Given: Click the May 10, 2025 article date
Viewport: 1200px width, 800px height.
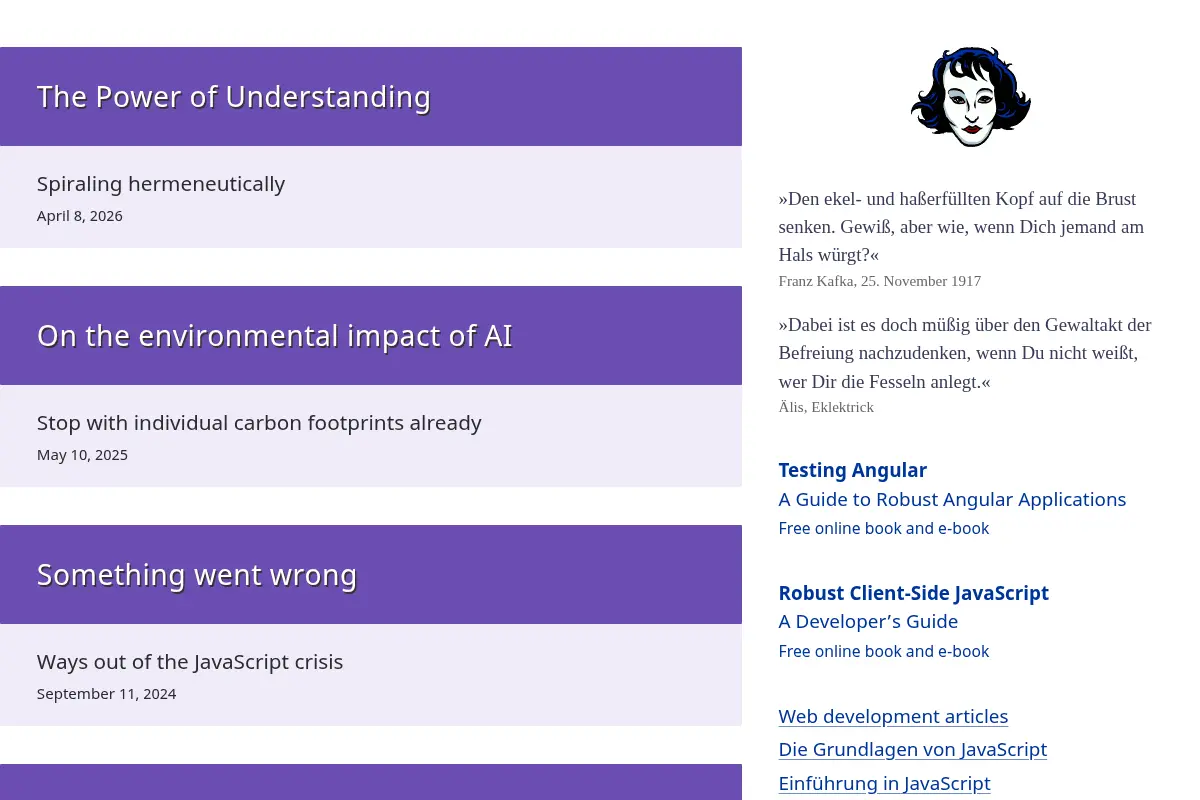Looking at the screenshot, I should coord(82,455).
